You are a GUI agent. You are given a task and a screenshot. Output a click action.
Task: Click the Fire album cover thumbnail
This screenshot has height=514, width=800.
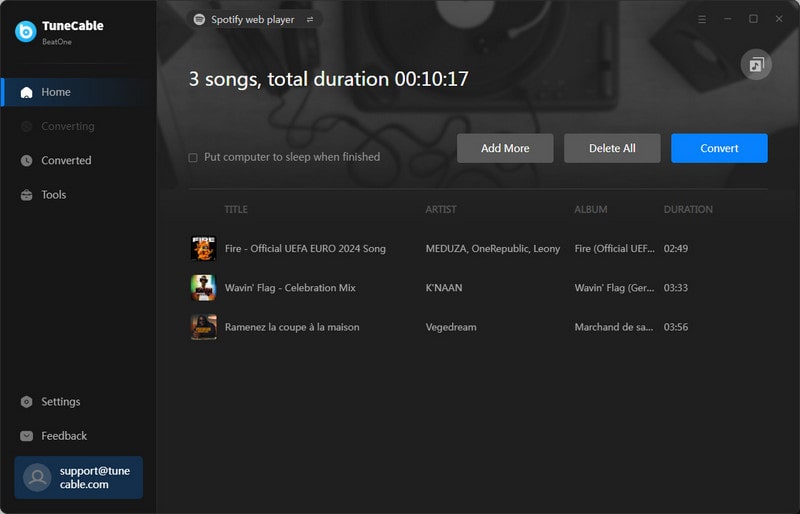click(x=203, y=249)
